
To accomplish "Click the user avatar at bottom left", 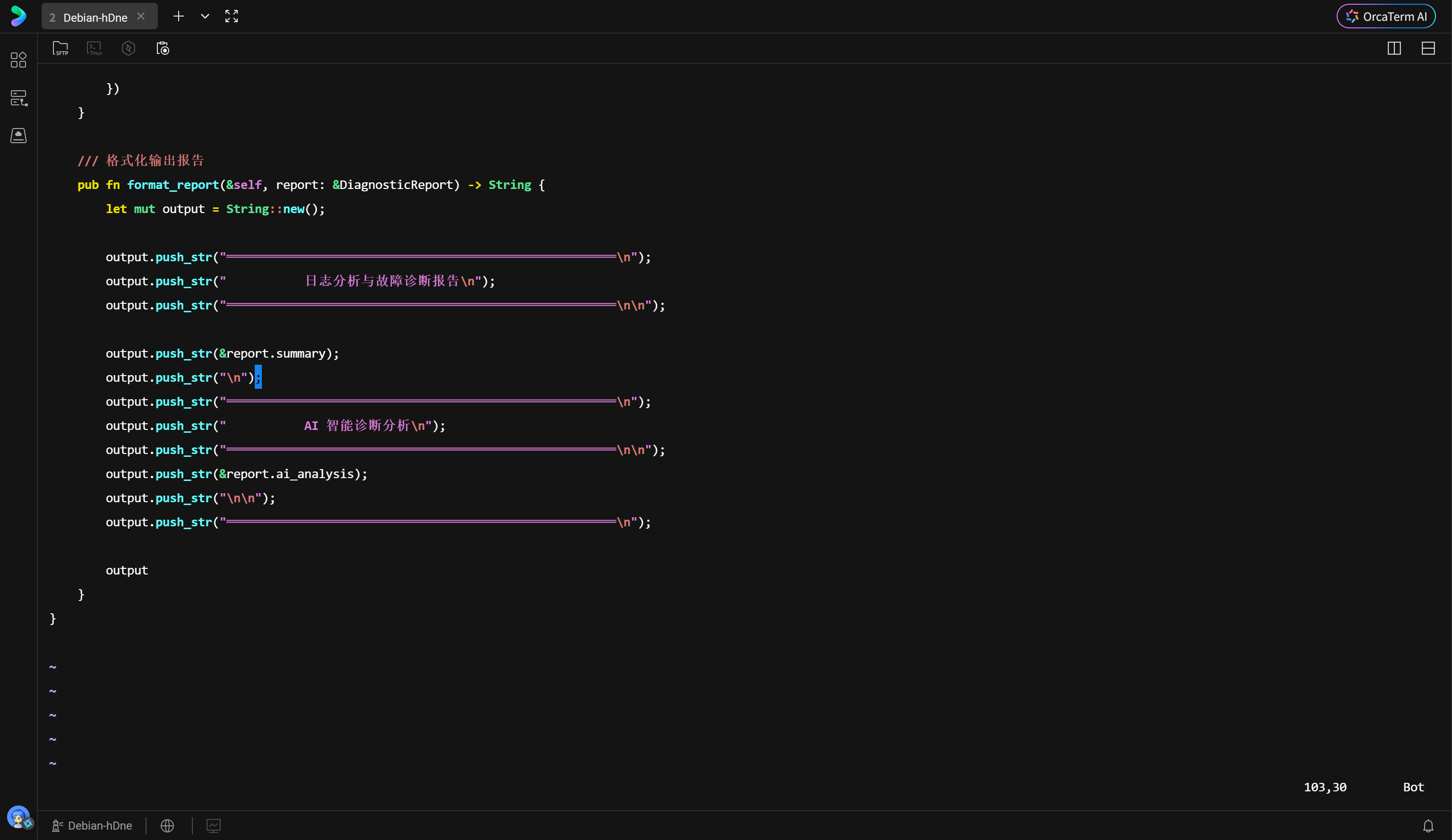I will pos(18,817).
